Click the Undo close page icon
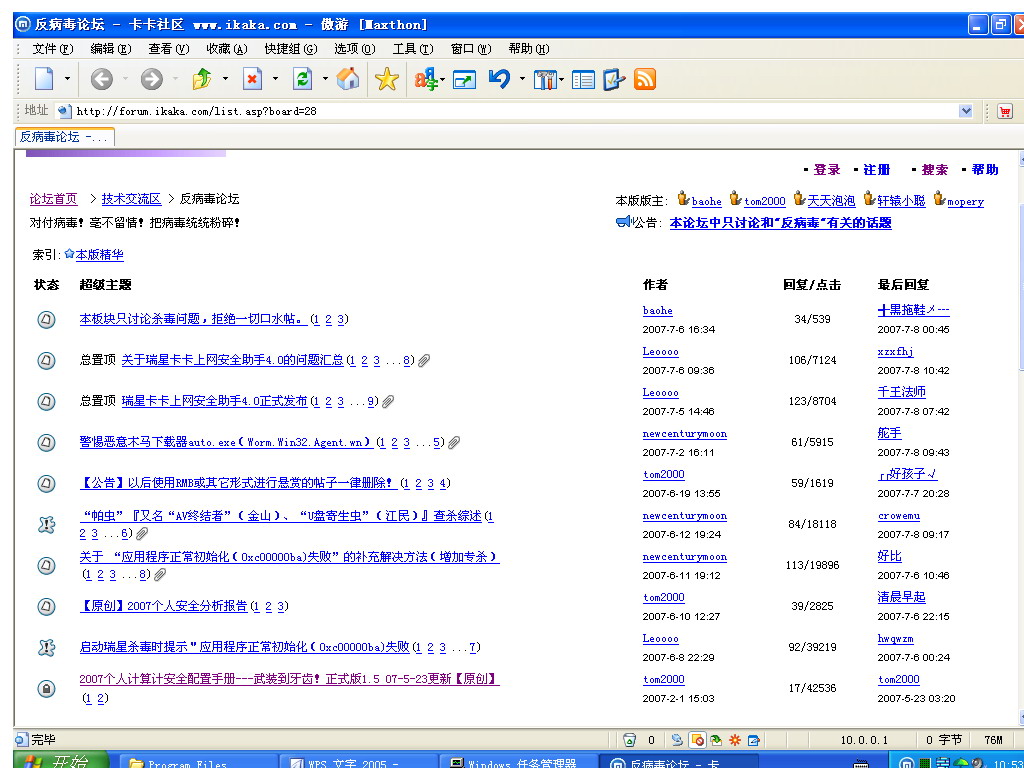Image resolution: width=1024 pixels, height=768 pixels. [499, 79]
